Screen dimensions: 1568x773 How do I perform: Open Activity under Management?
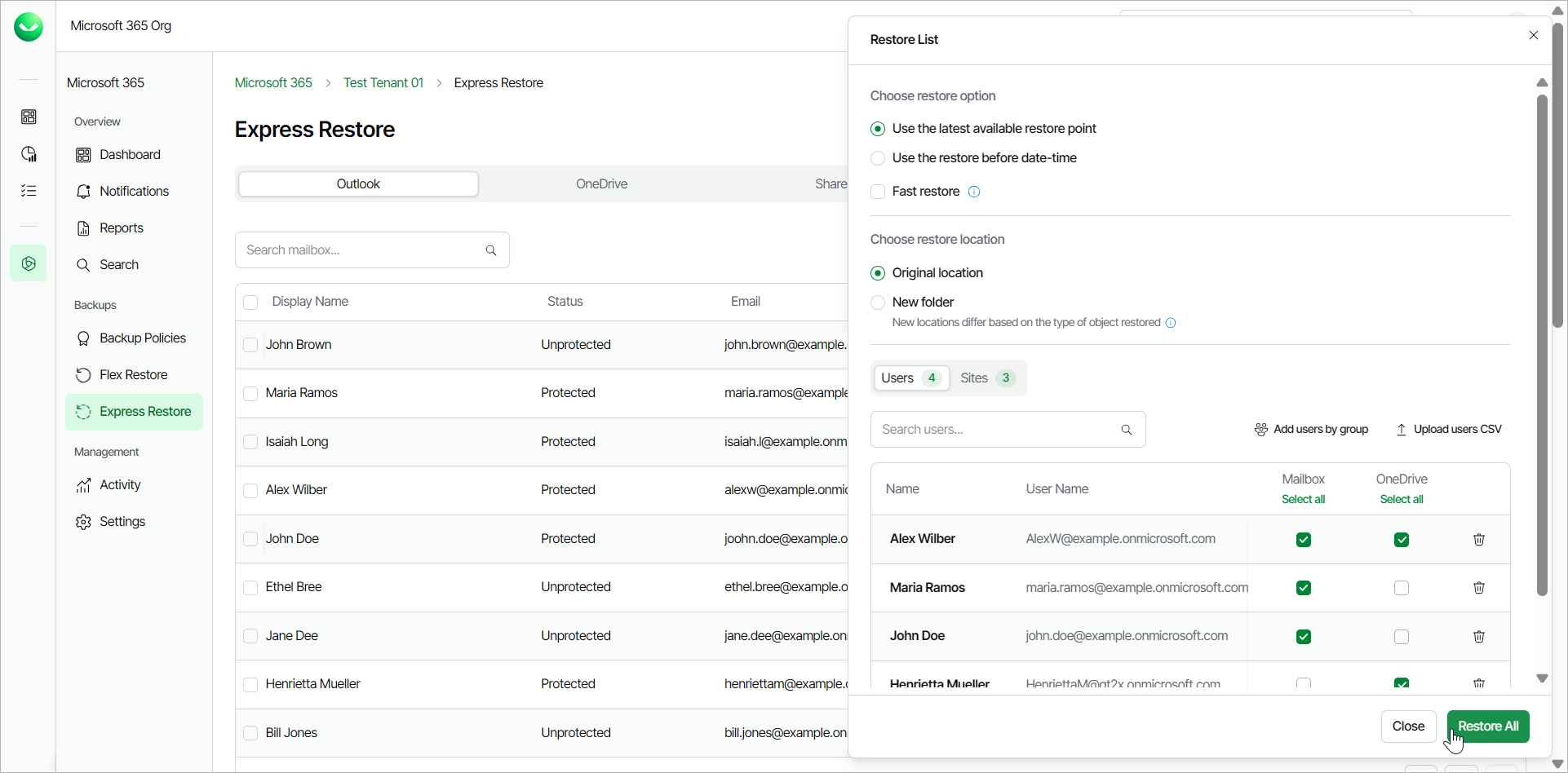[134, 484]
